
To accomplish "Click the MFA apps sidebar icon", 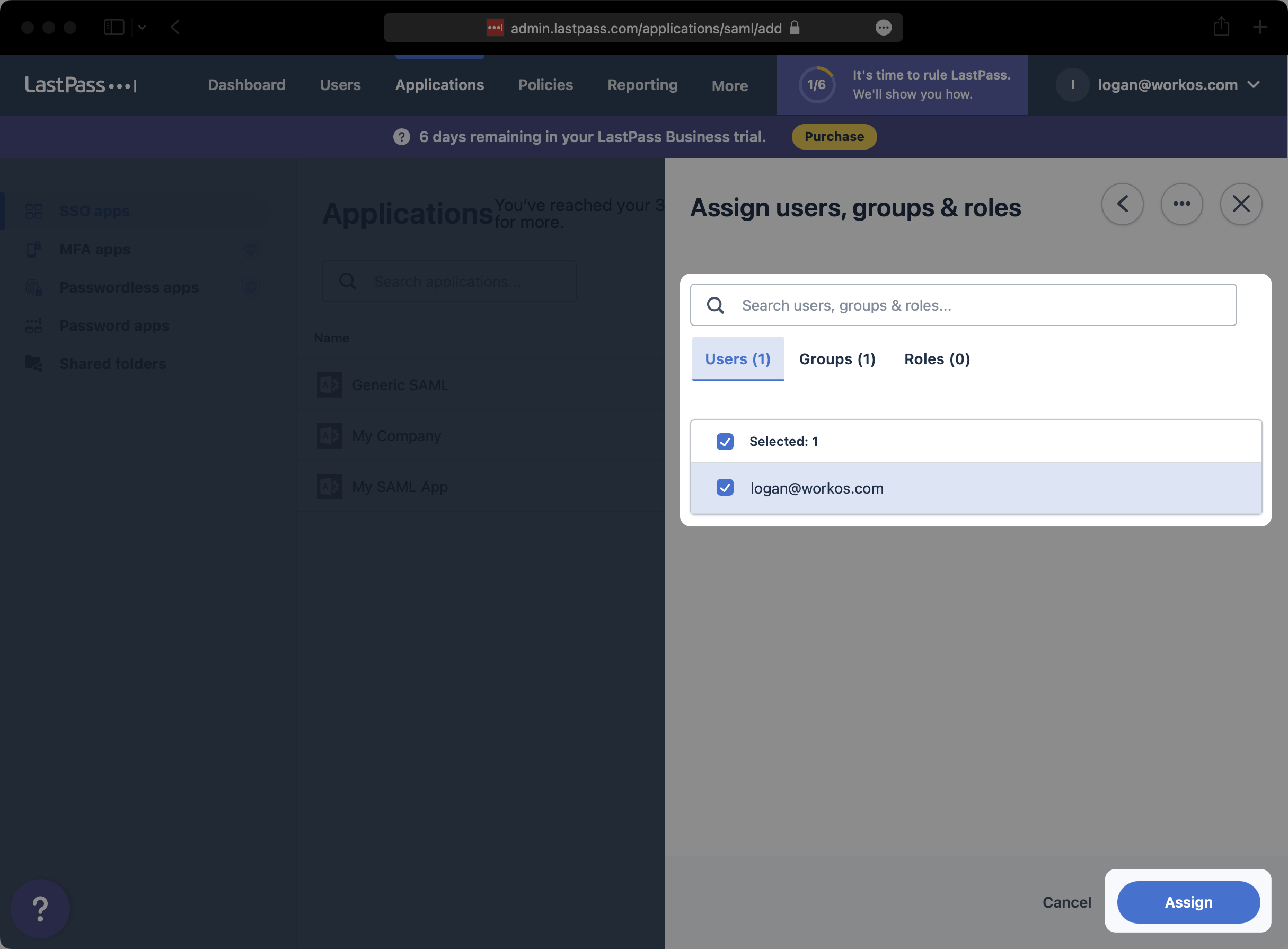I will coord(33,248).
